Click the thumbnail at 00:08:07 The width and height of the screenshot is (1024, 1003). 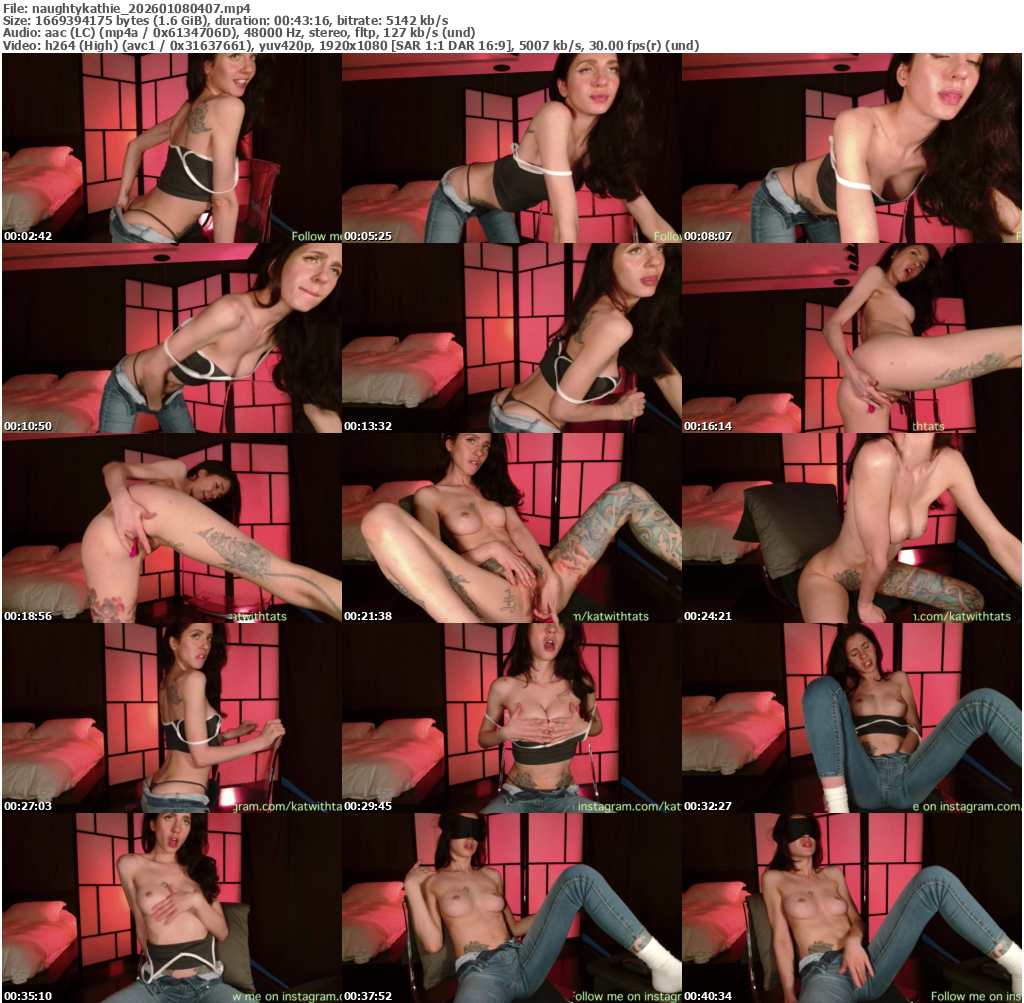tap(851, 148)
